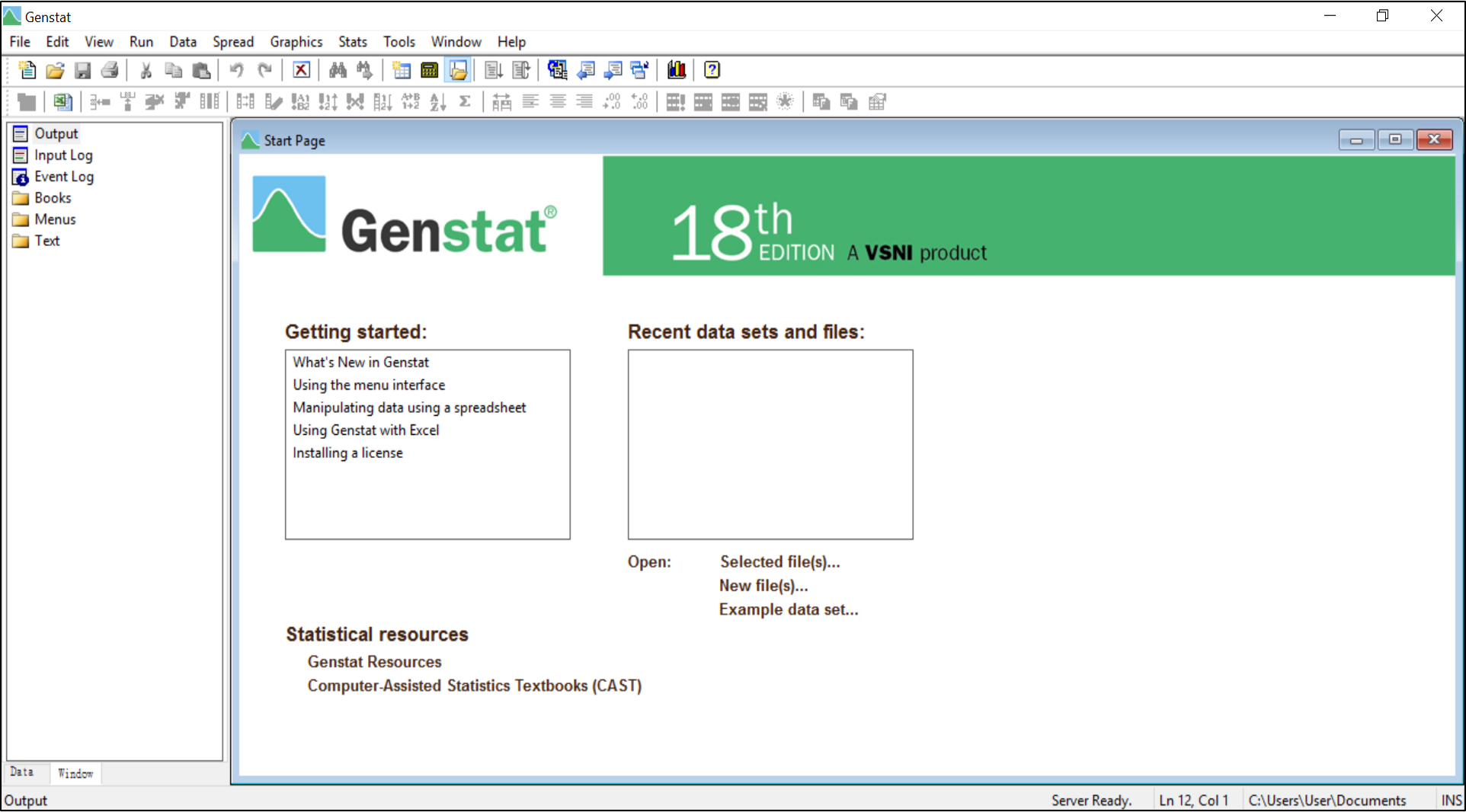
Task: Click the Sum (sigma) toolbar icon
Action: coord(466,101)
